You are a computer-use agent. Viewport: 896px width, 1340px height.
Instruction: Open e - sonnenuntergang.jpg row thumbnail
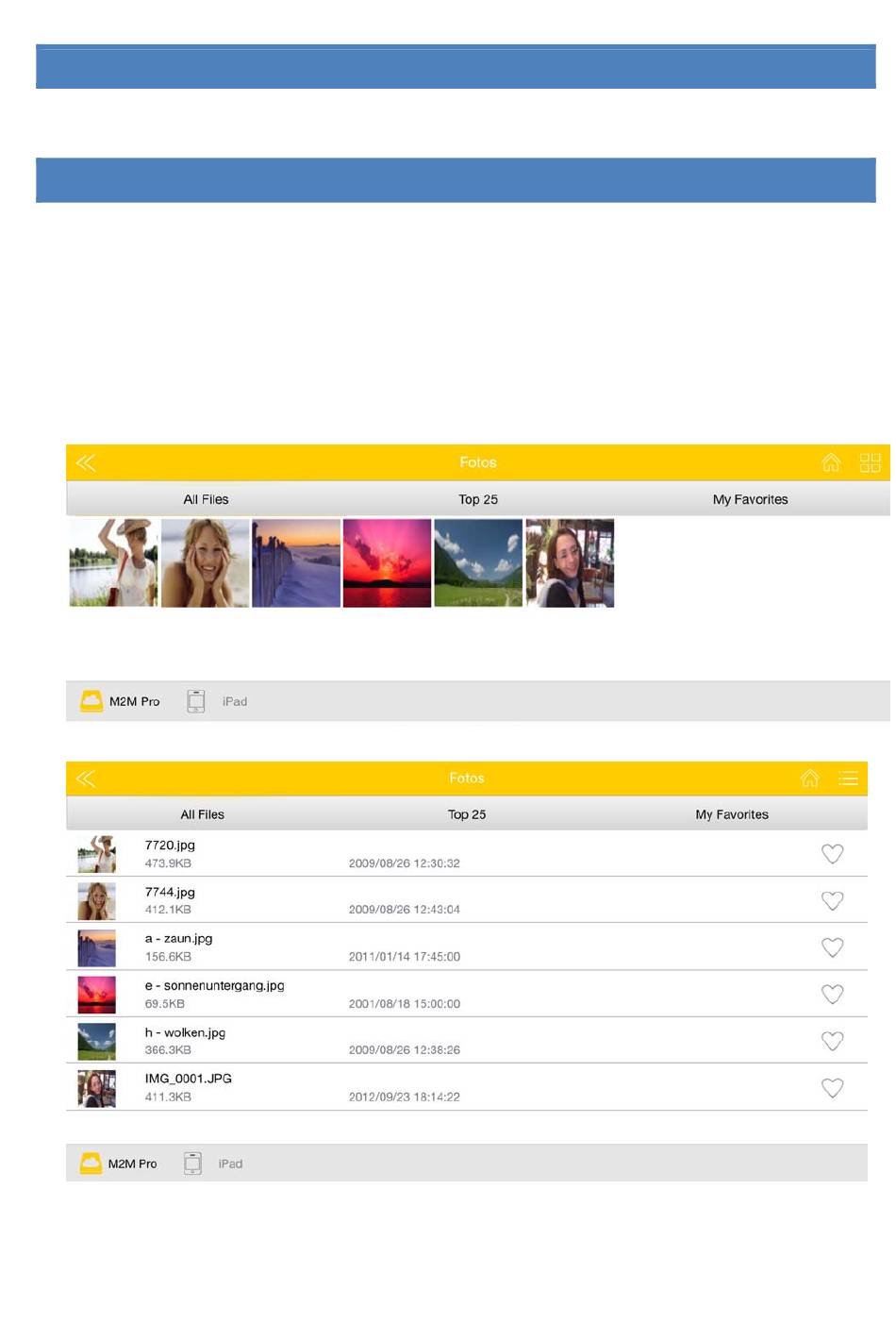[x=96, y=995]
